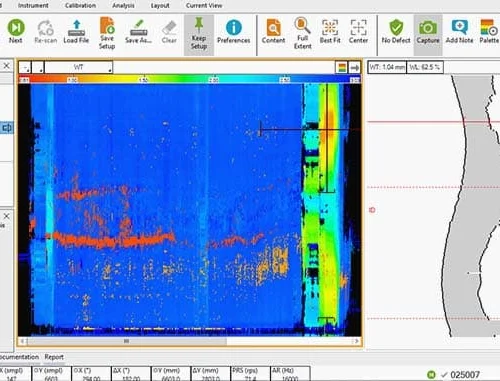Click the blue icon on left panel edge
Image resolution: width=500 pixels, height=381 pixels.
[7, 128]
